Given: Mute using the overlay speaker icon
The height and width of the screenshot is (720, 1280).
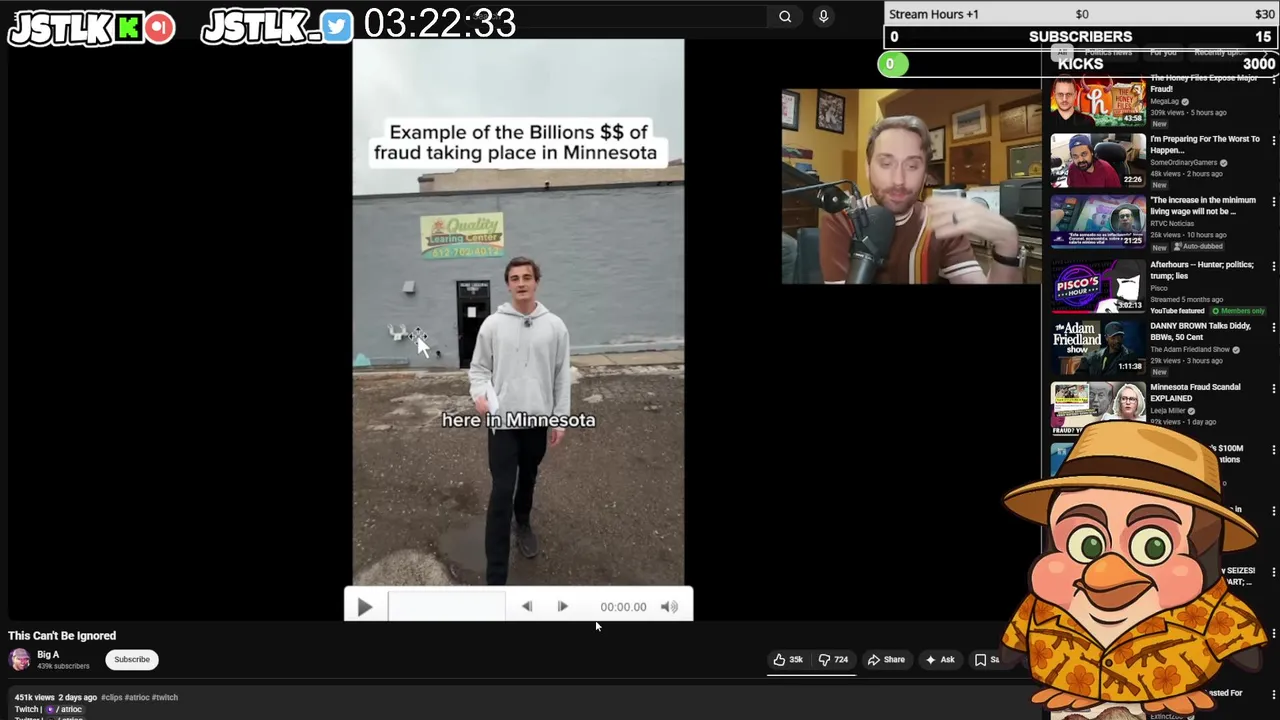Looking at the screenshot, I should click(x=669, y=606).
